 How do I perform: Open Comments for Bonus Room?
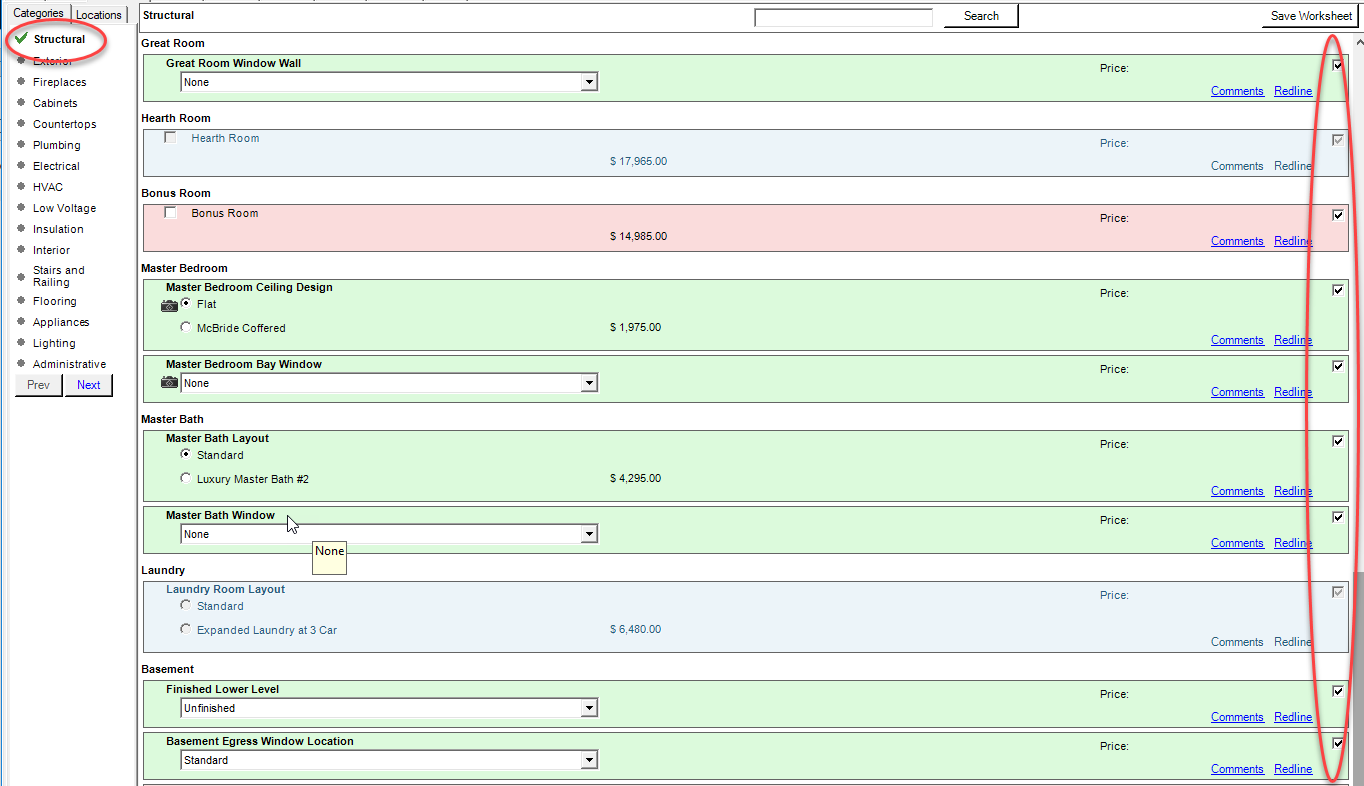click(1237, 241)
